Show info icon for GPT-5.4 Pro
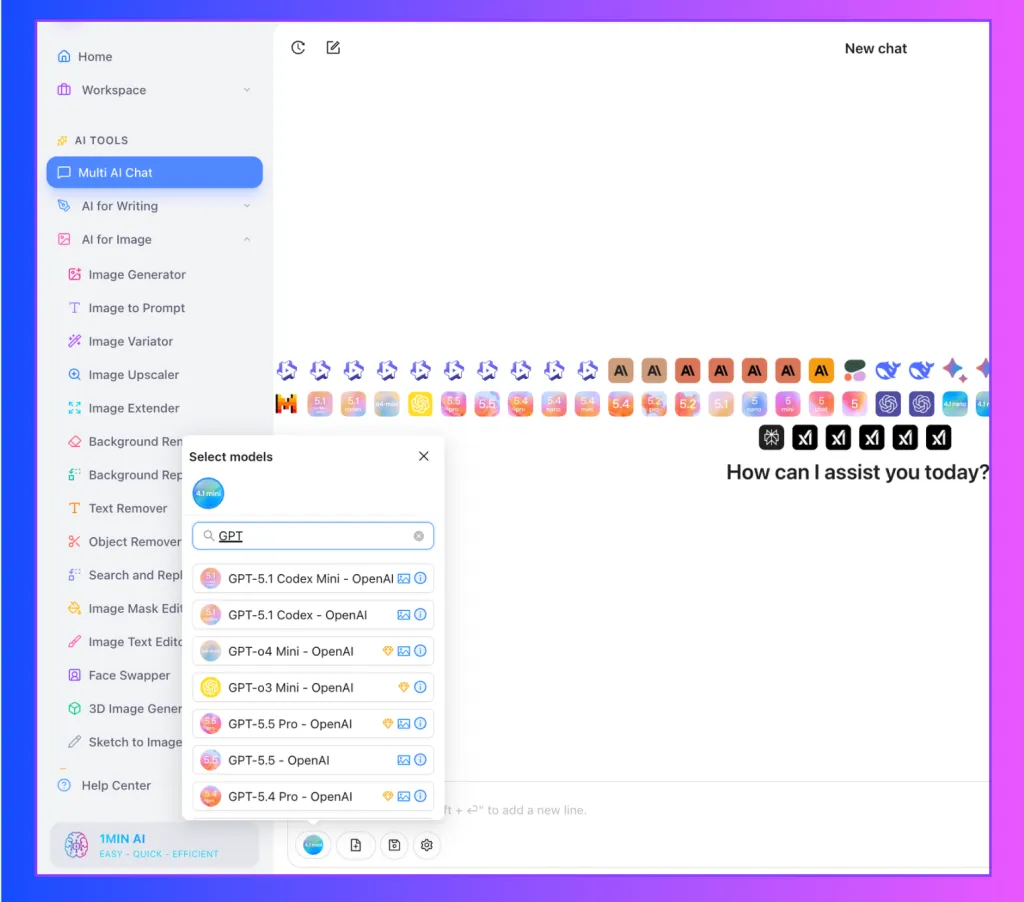Image resolution: width=1024 pixels, height=902 pixels. 421,796
